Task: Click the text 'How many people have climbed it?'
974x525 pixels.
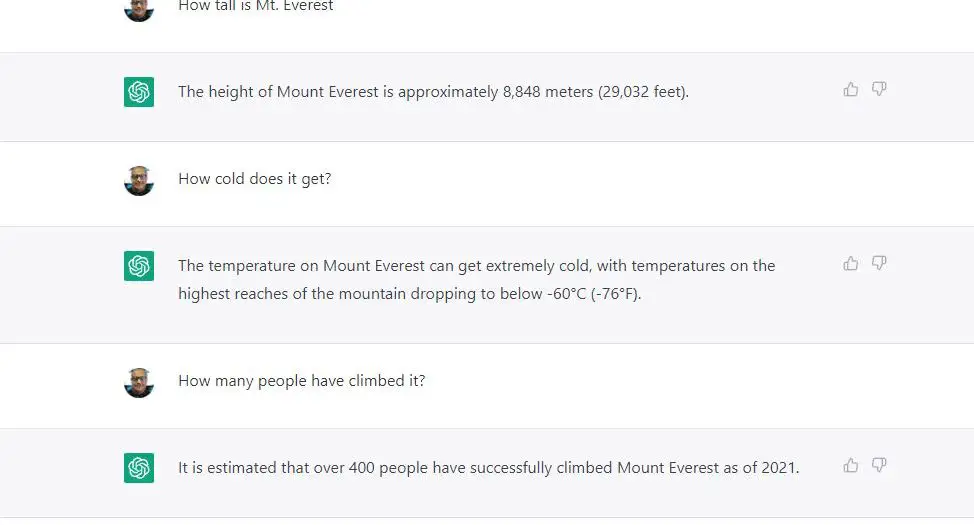Action: pos(302,381)
